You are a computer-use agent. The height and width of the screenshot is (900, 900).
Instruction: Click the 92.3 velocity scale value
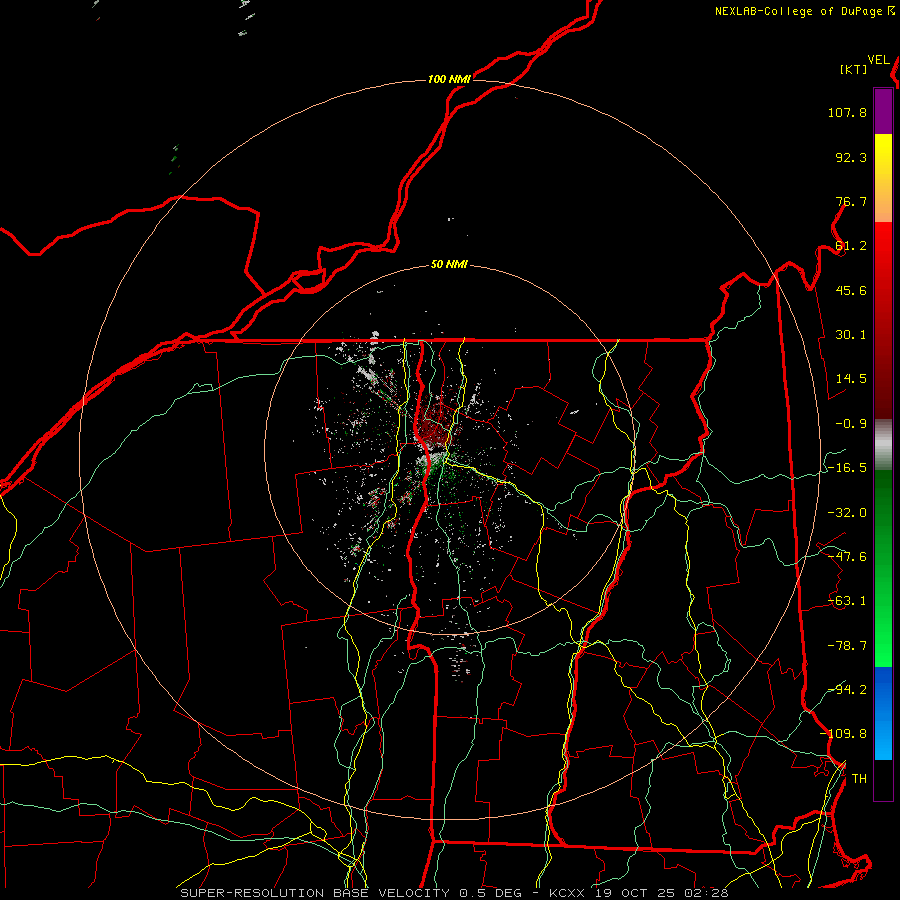pyautogui.click(x=851, y=157)
